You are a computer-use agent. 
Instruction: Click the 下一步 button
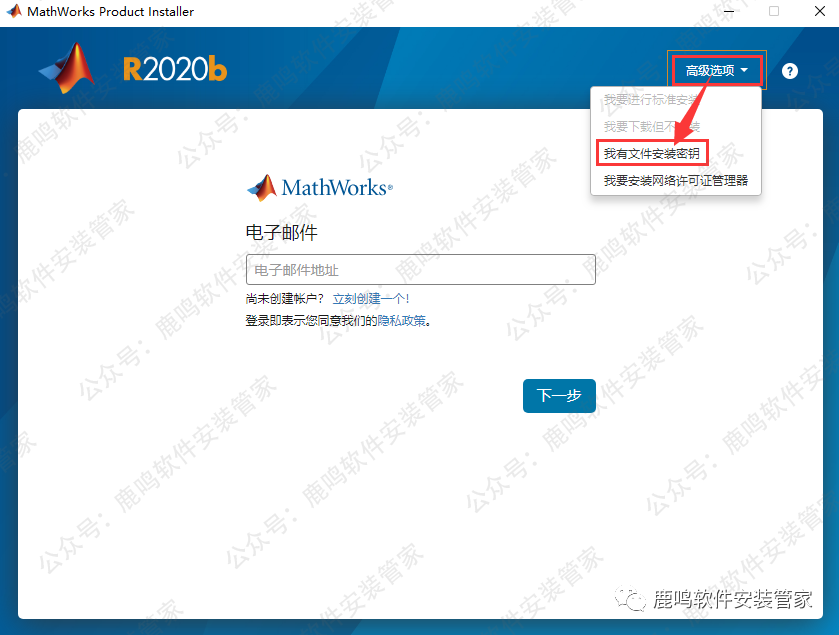click(559, 396)
